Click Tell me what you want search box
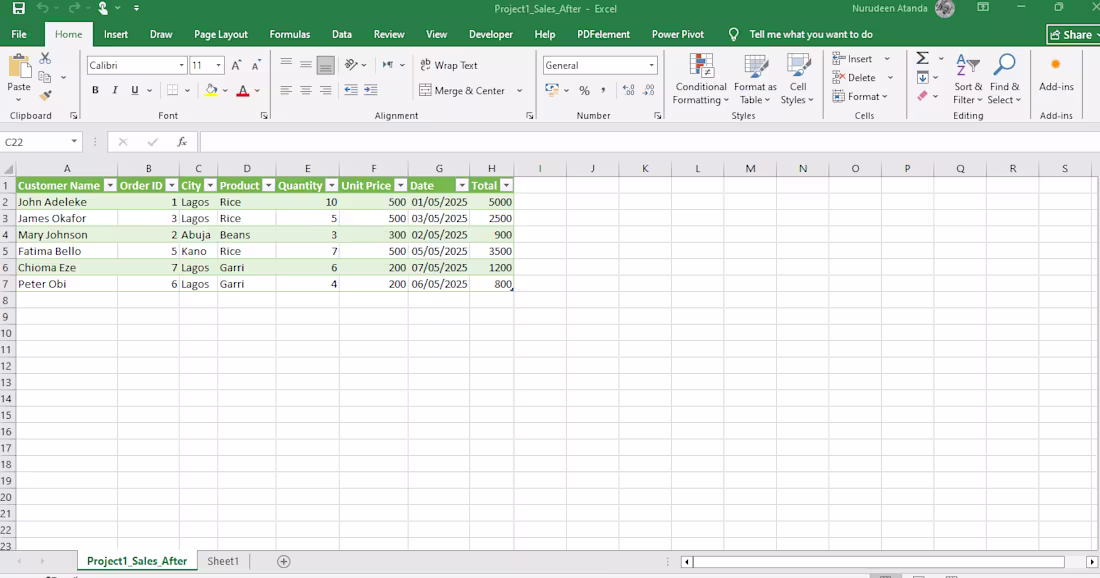The image size is (1100, 578). pyautogui.click(x=811, y=34)
